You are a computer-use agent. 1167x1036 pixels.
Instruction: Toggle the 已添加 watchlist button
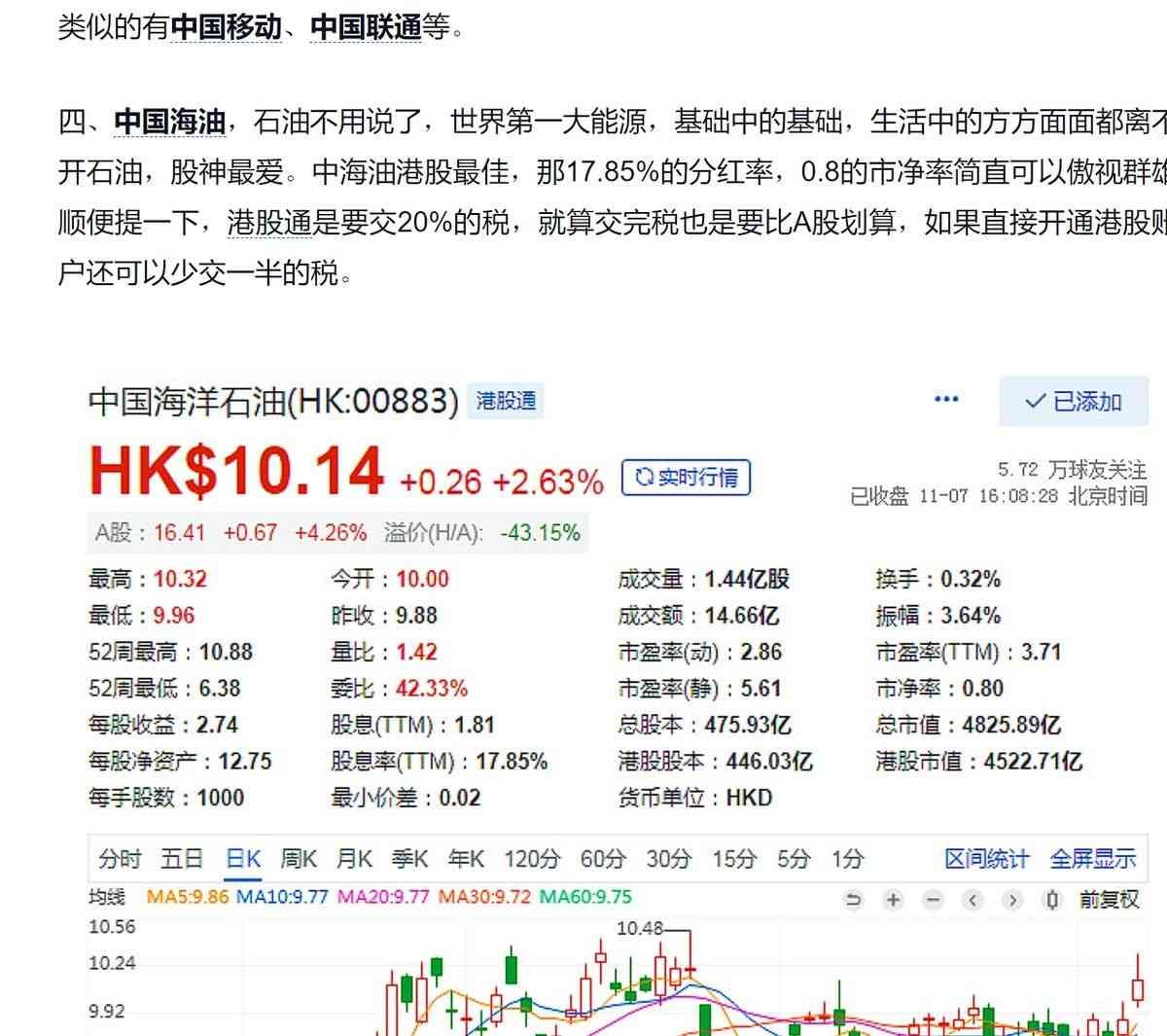click(x=1073, y=401)
